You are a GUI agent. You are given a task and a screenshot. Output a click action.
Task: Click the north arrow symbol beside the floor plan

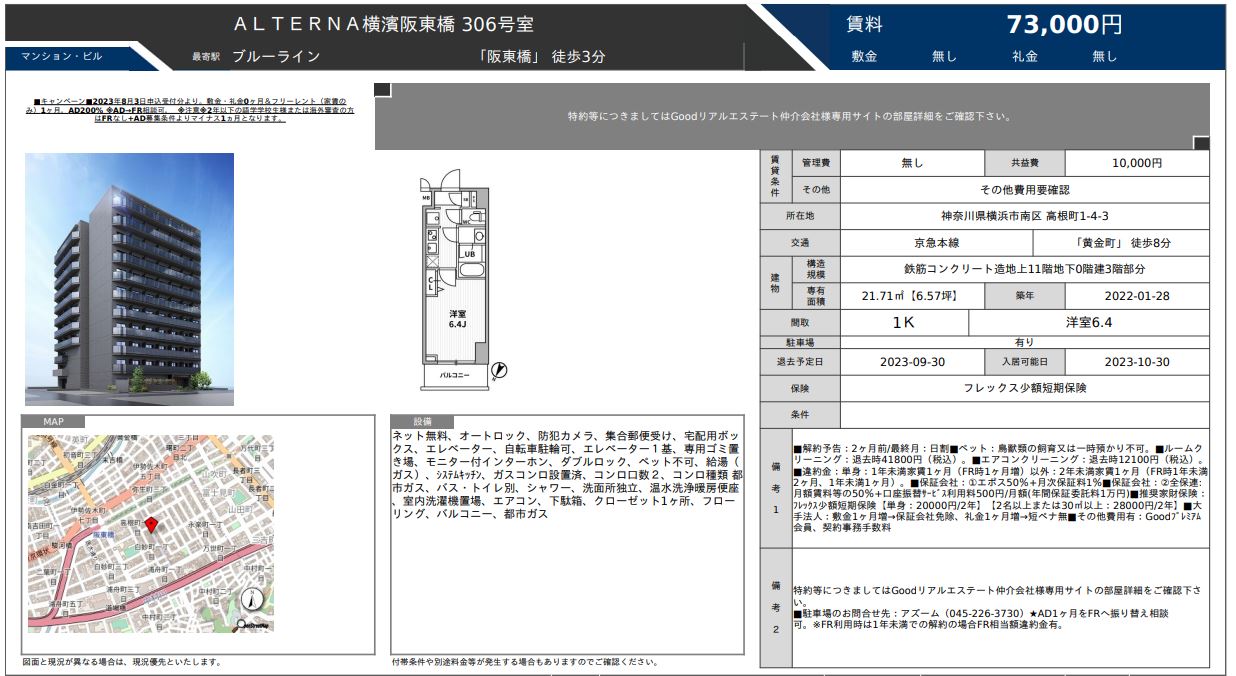point(500,371)
